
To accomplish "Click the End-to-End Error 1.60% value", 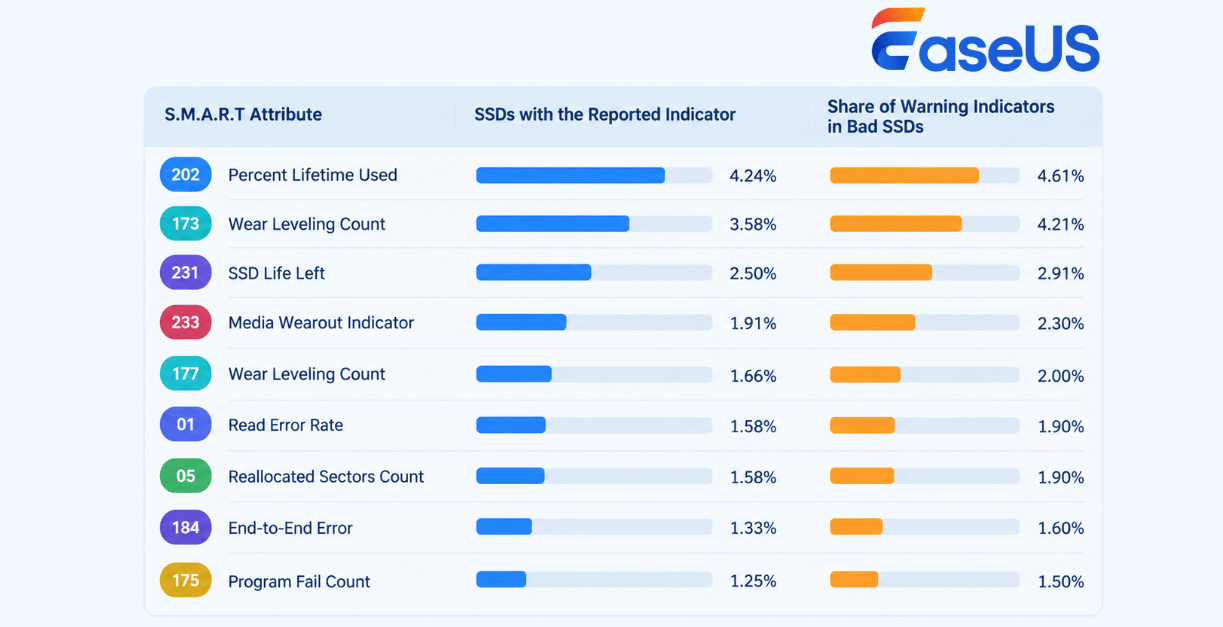I will pyautogui.click(x=1061, y=528).
